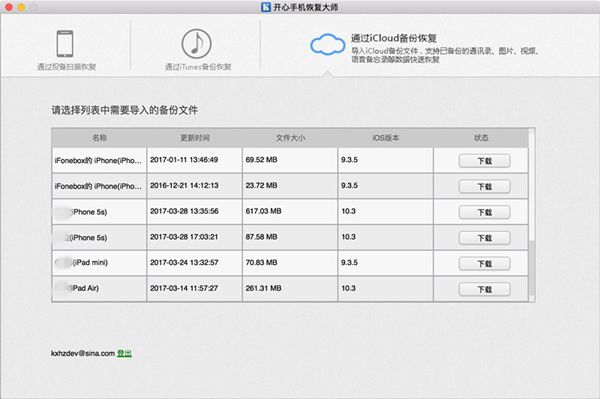Click the 文件大小 column header
600x399 pixels.
[x=290, y=138]
